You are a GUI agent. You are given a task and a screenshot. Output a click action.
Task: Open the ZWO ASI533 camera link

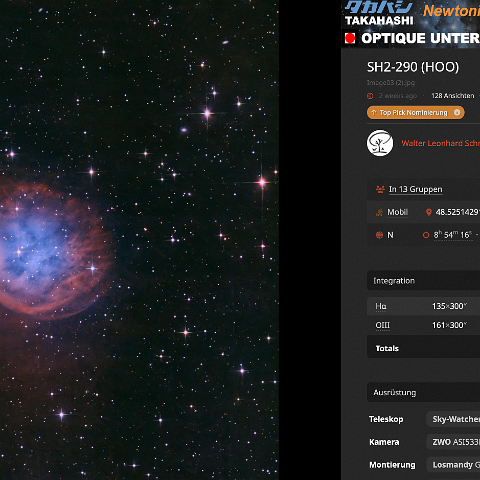(x=453, y=442)
